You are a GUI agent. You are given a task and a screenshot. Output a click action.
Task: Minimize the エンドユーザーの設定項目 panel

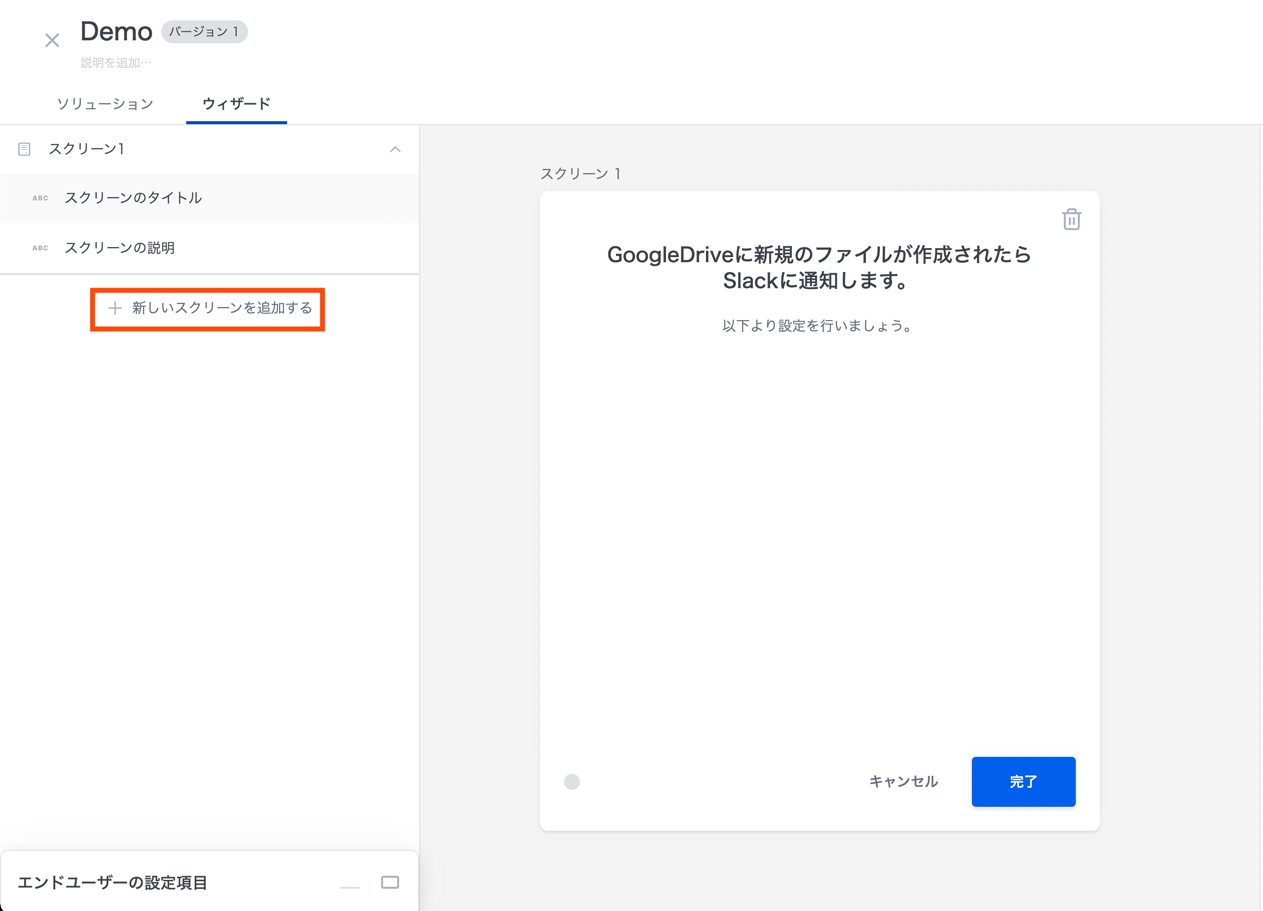[x=350, y=884]
